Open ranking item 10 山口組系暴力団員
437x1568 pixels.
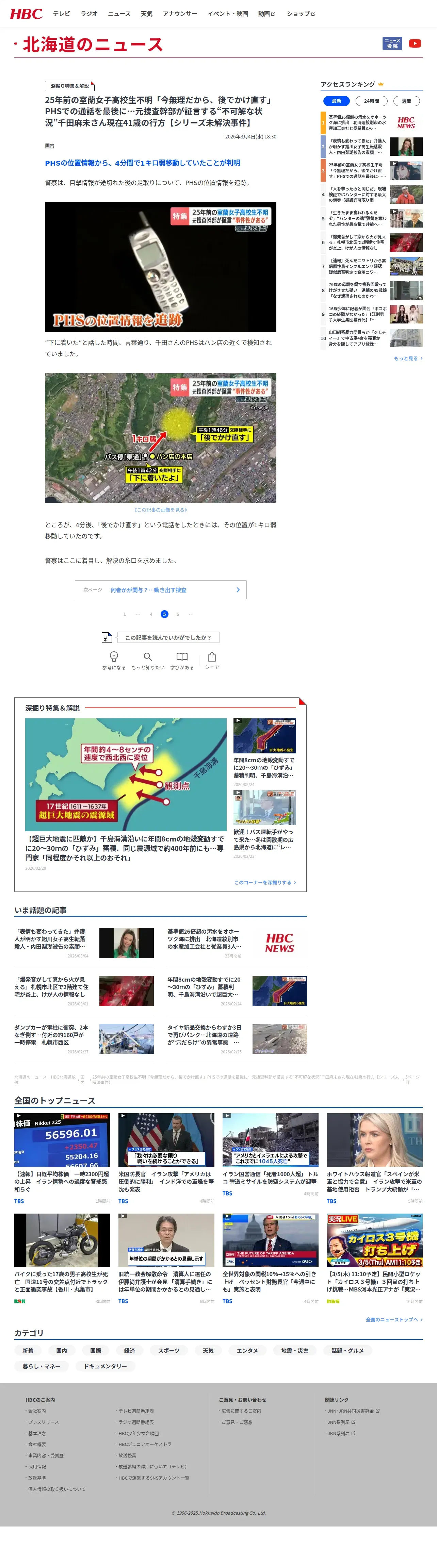372,338
